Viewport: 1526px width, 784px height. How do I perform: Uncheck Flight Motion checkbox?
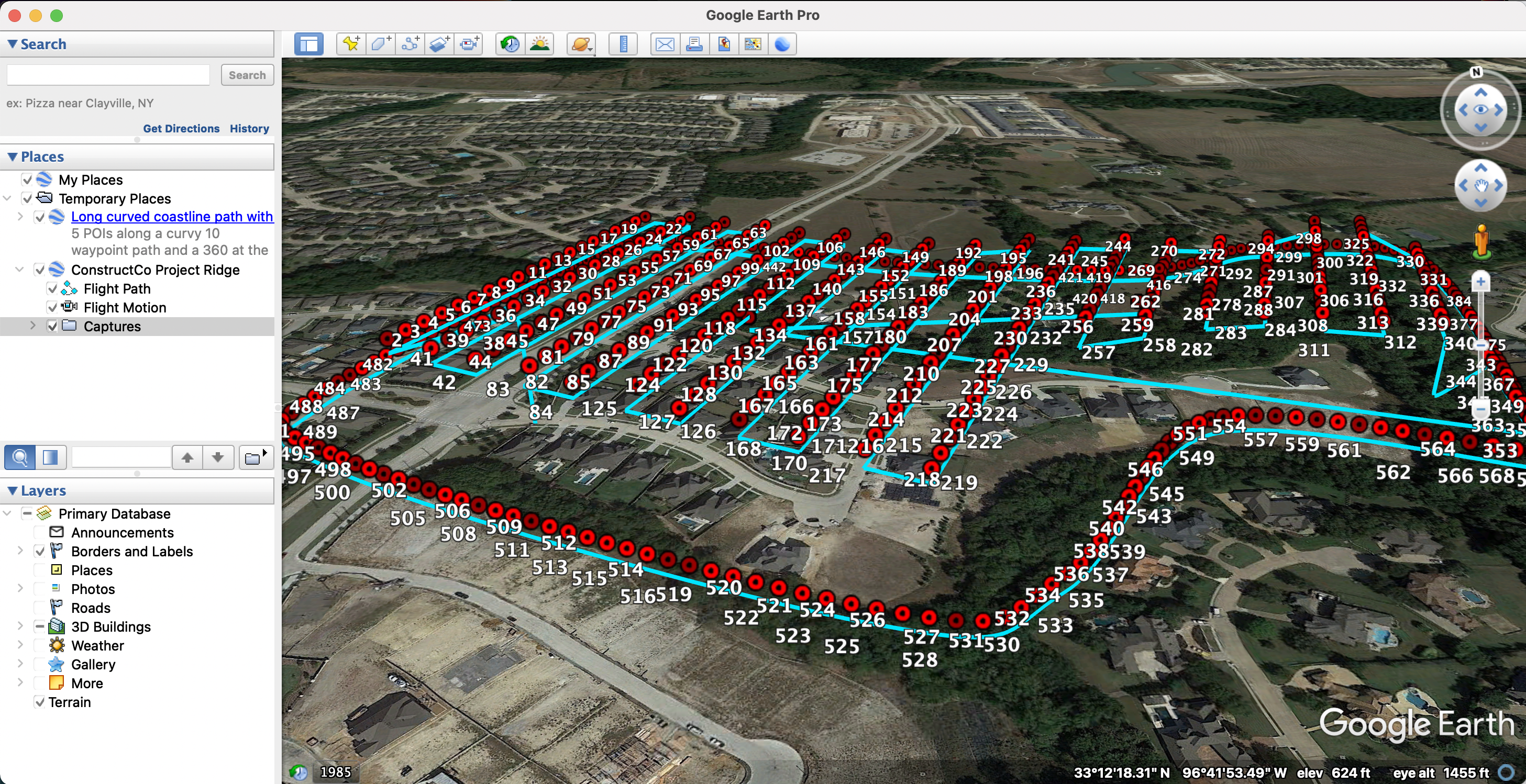pos(52,307)
